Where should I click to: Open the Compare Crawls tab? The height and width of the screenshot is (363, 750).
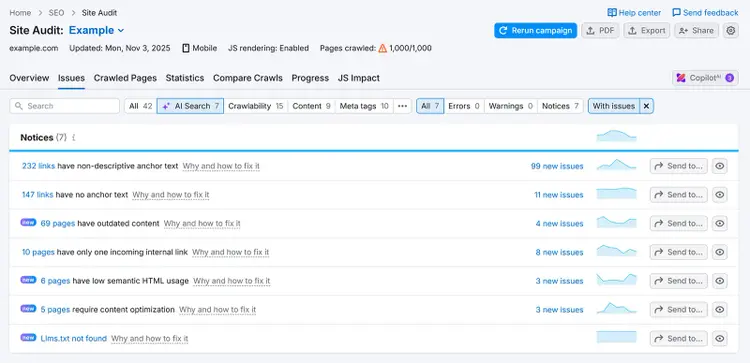(248, 78)
